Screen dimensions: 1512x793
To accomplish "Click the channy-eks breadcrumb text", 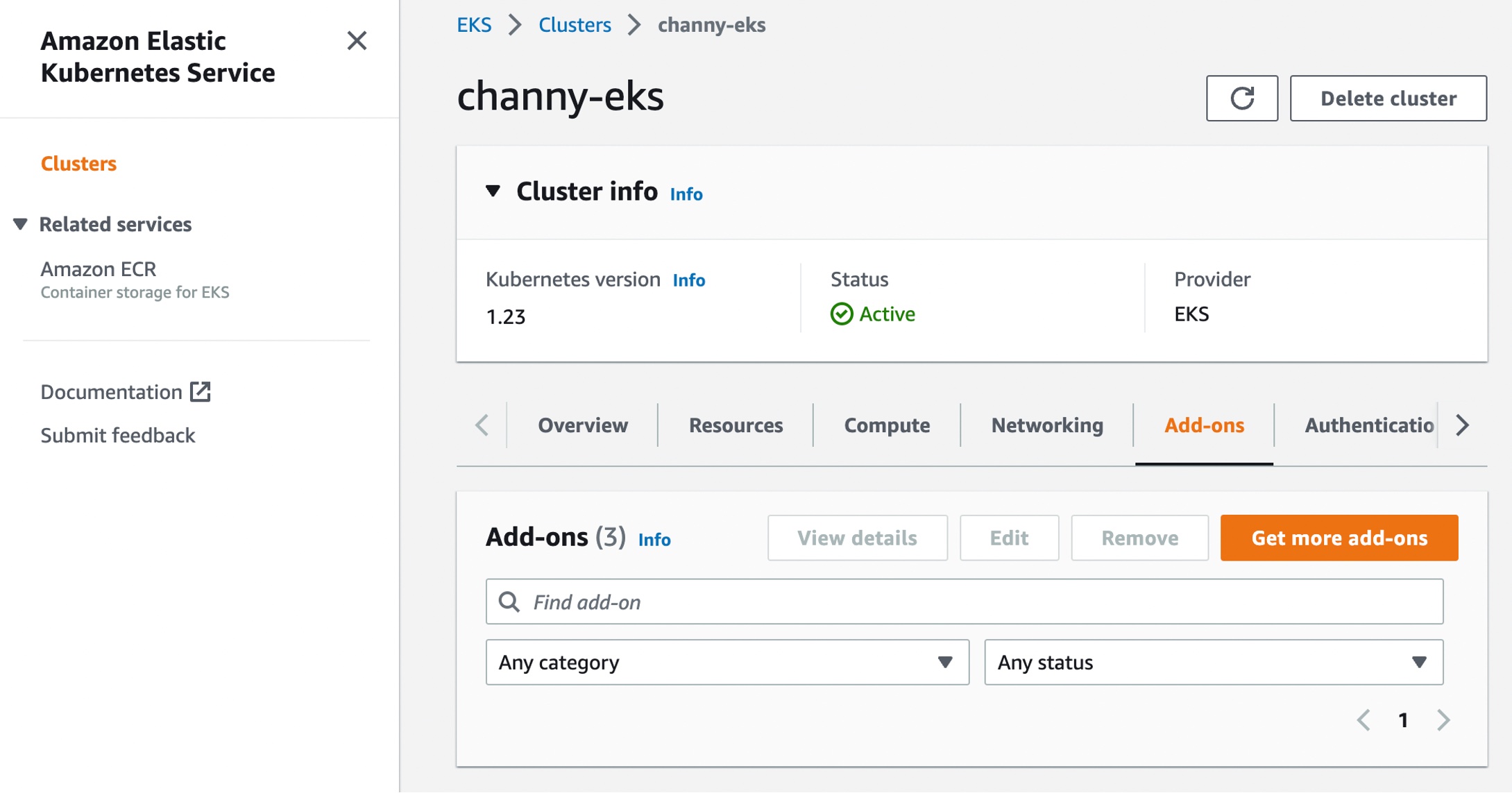I will pos(711,25).
